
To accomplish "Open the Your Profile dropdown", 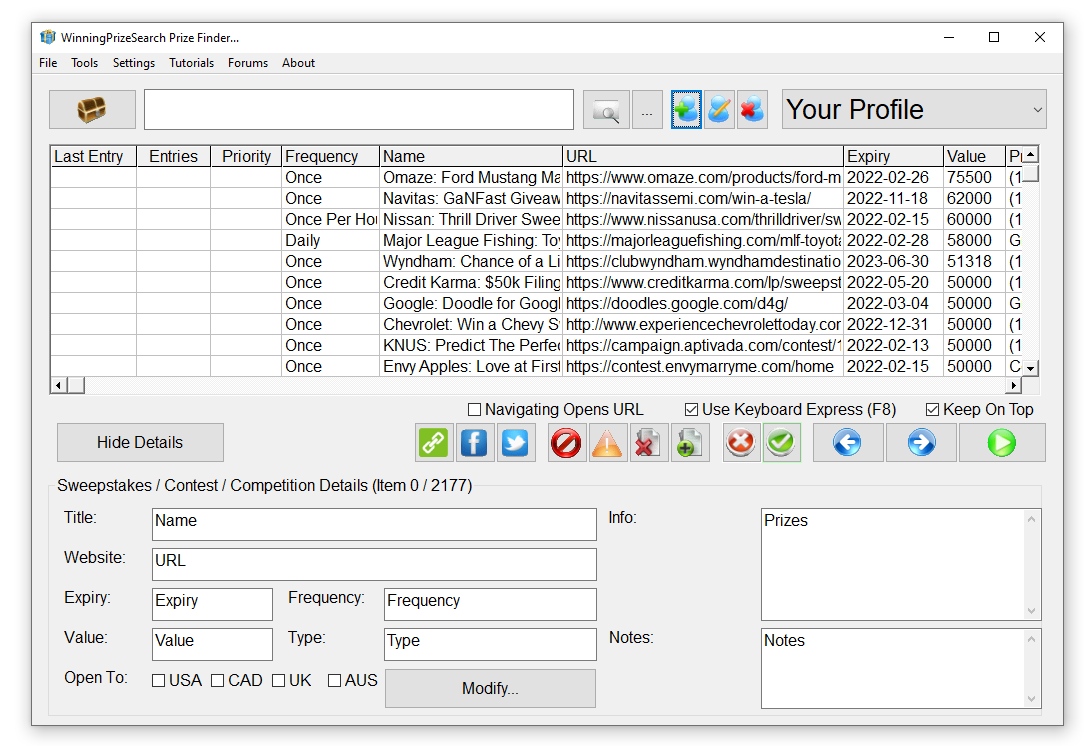I will pos(1035,109).
